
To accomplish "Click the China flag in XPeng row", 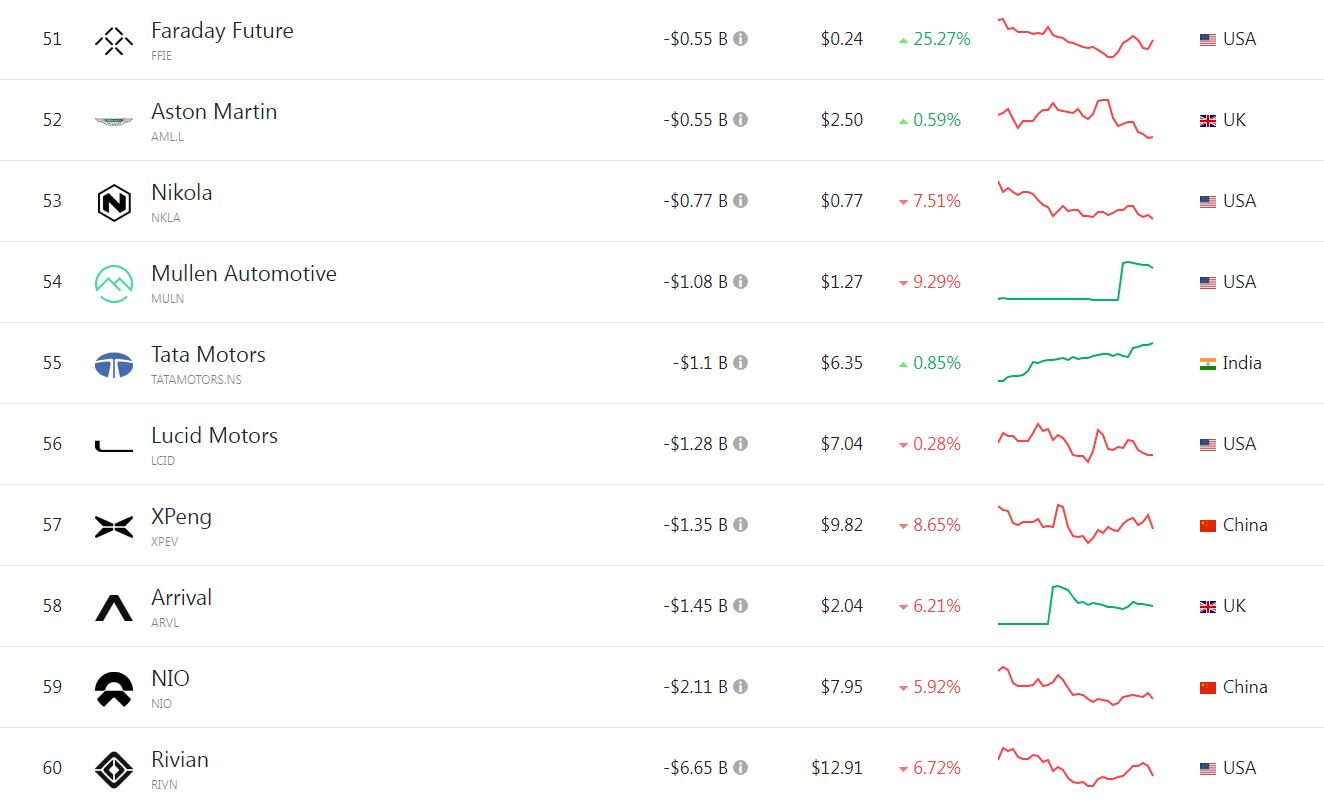I will coord(1208,525).
